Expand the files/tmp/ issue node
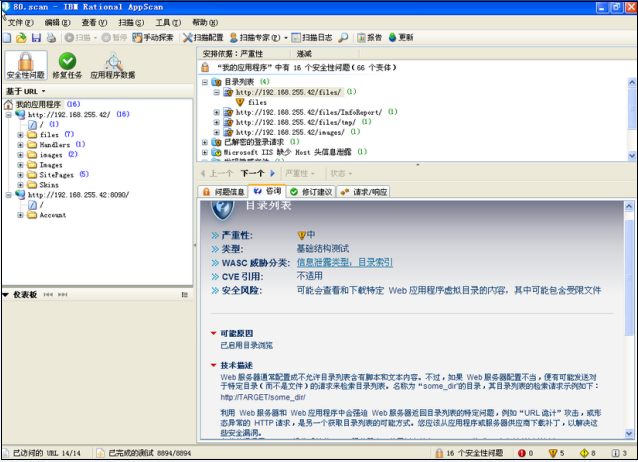Viewport: 638px width, 462px height. click(x=216, y=123)
